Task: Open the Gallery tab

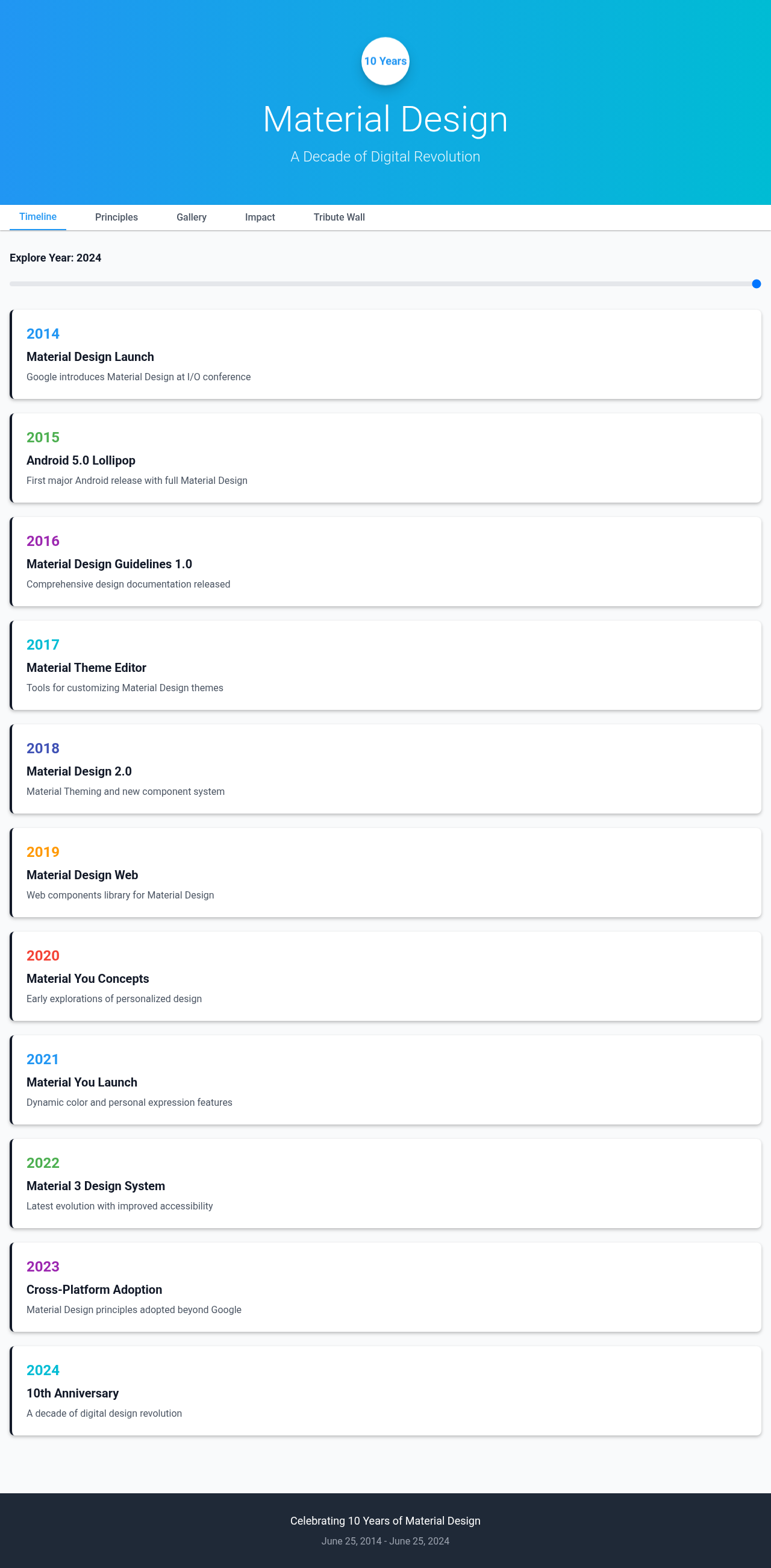Action: pyautogui.click(x=192, y=218)
